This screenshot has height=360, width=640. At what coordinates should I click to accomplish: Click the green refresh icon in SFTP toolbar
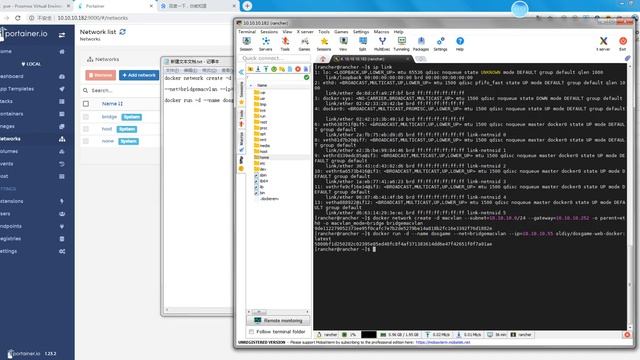[x=274, y=69]
